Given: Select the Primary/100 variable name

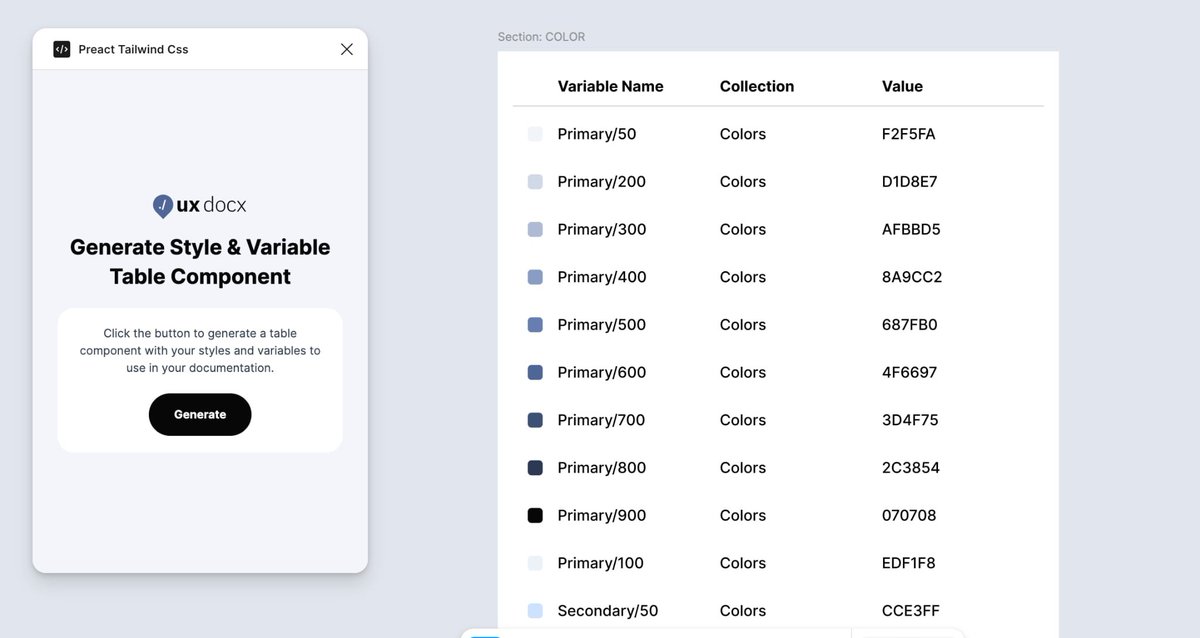Looking at the screenshot, I should [601, 563].
